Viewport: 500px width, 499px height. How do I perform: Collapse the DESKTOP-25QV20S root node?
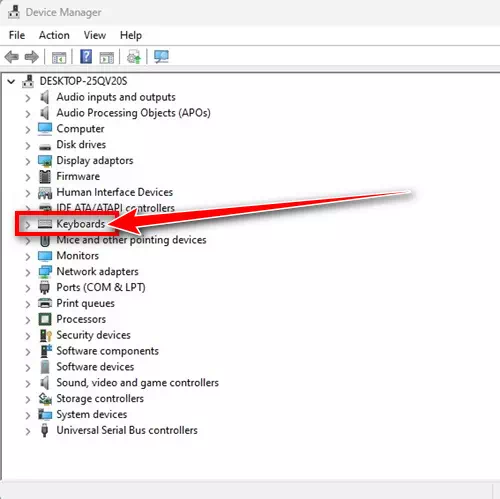point(11,81)
